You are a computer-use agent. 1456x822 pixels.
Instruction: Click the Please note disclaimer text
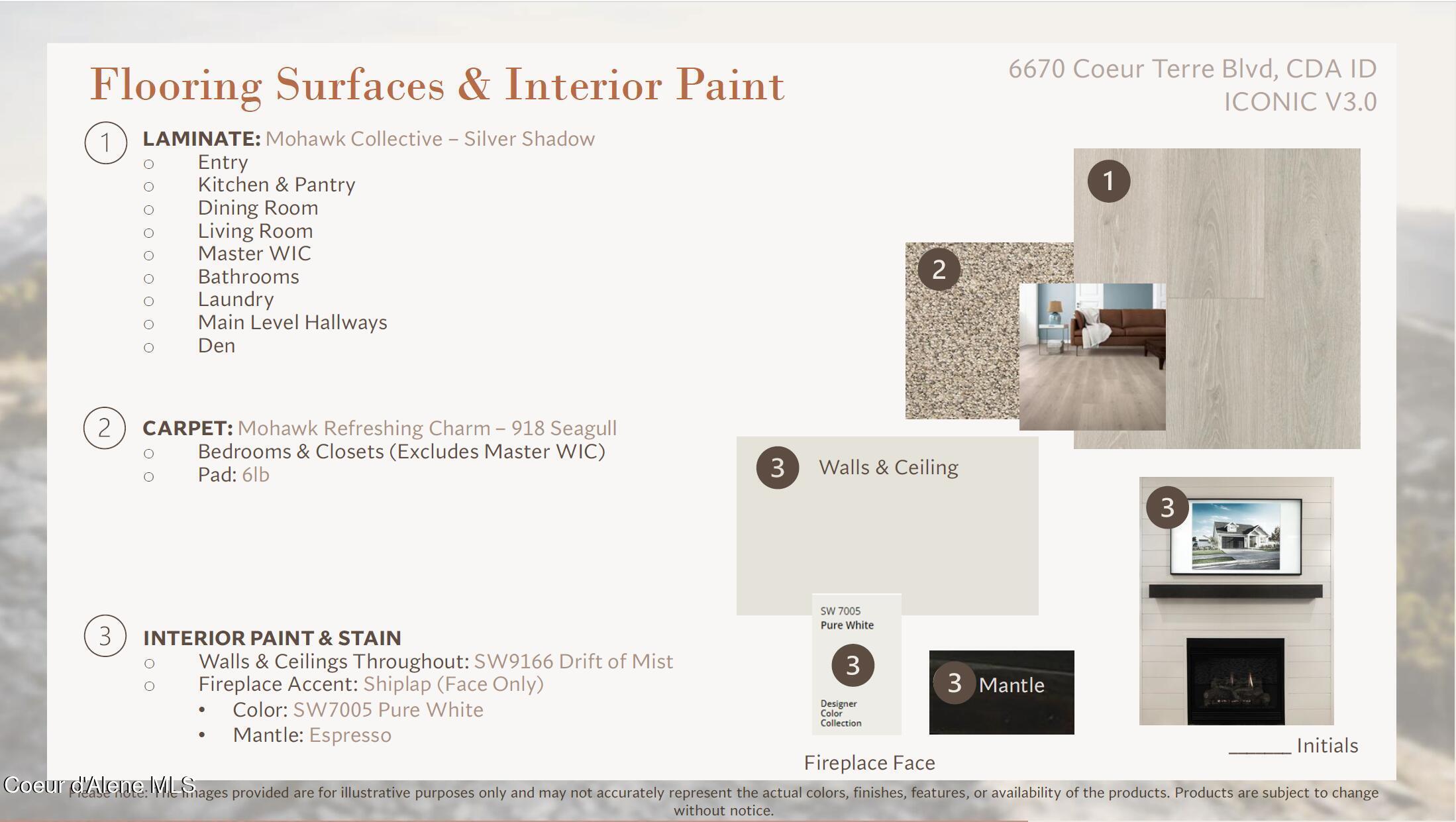point(723,801)
